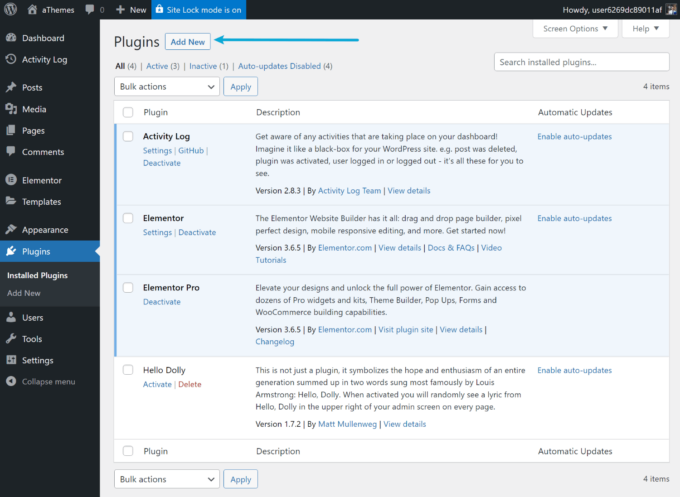Open the Elementor Pro Changelog link
Screen dimensions: 680x497
click(x=275, y=342)
